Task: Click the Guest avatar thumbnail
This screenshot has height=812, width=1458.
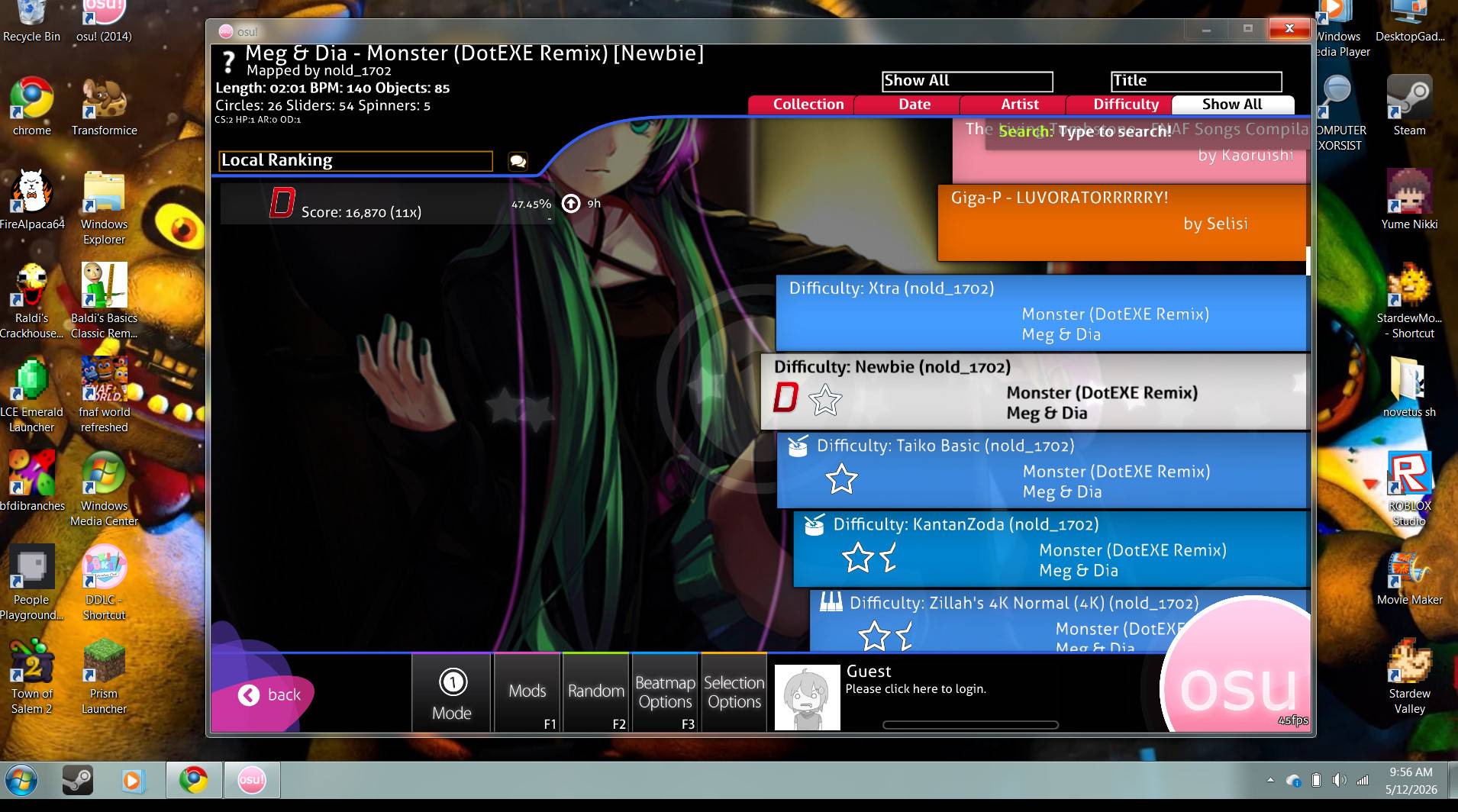Action: click(x=807, y=697)
